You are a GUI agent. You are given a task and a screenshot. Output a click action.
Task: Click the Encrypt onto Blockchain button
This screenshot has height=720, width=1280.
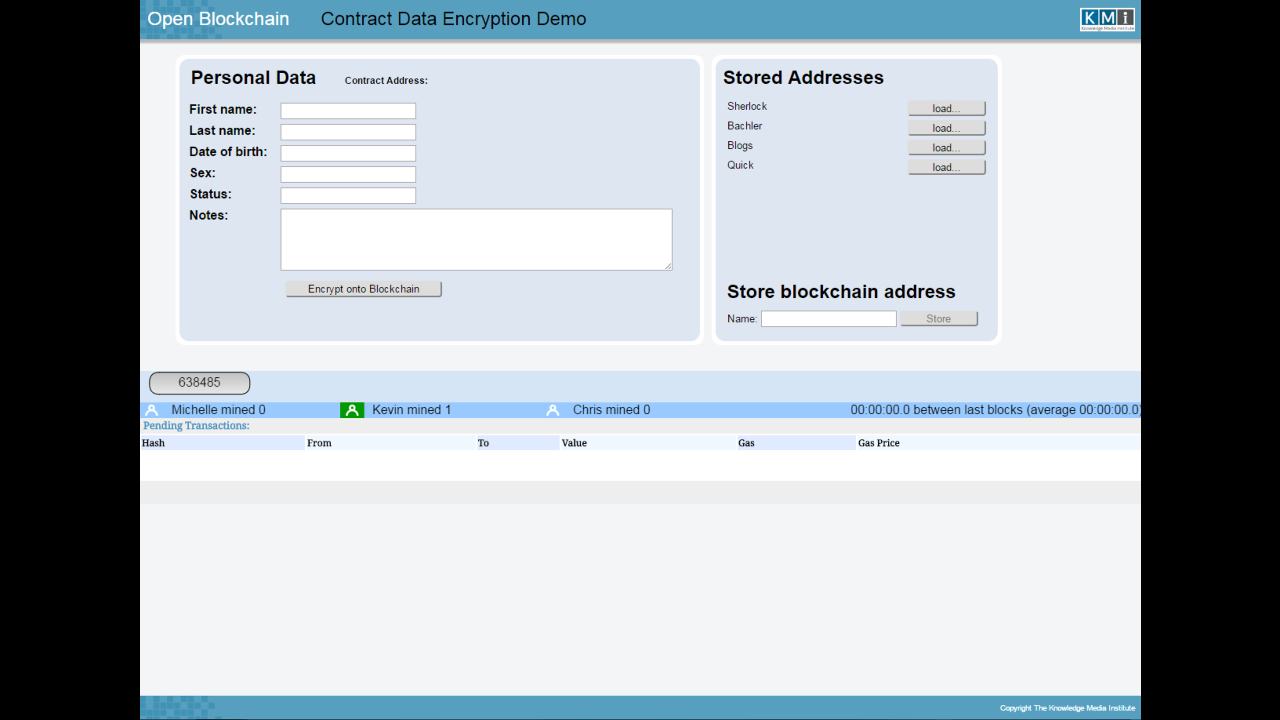pyautogui.click(x=363, y=289)
